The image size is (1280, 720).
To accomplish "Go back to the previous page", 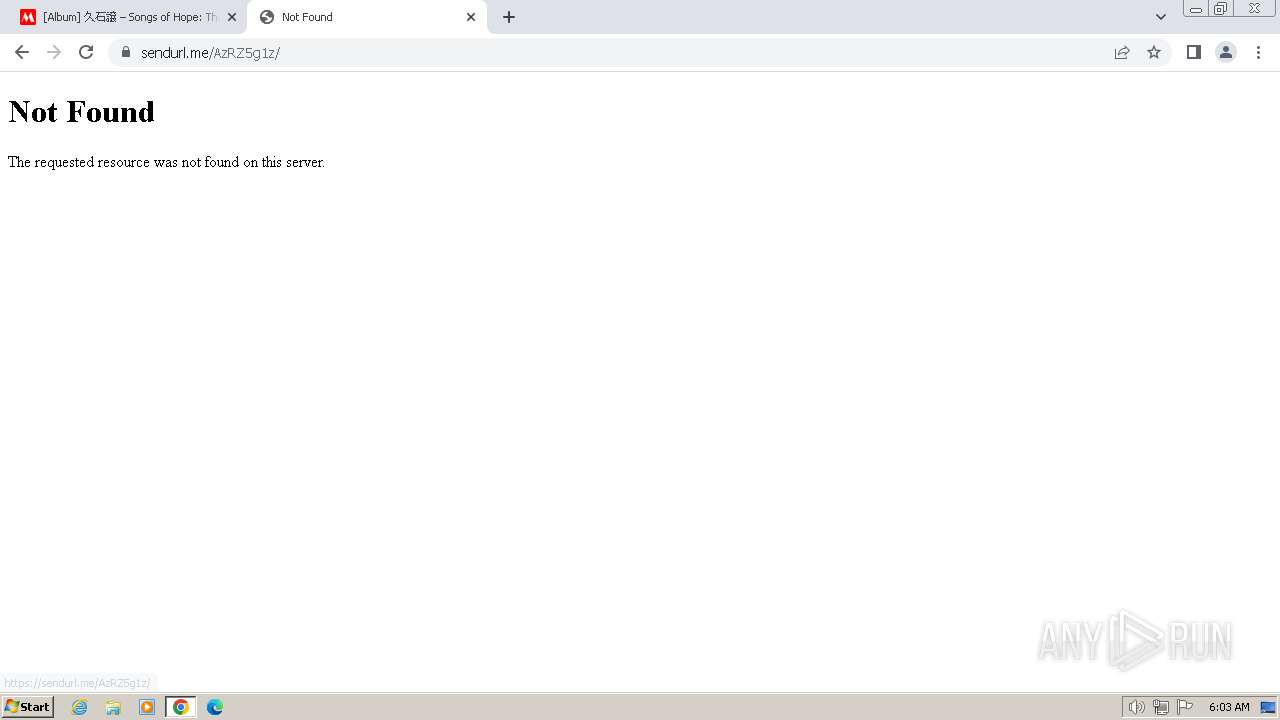I will click(x=22, y=52).
